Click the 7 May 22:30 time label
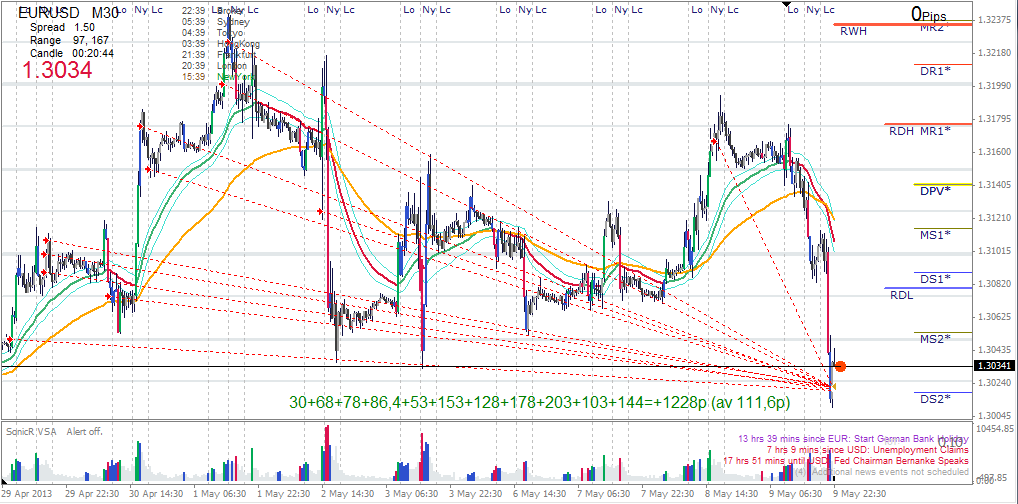 pos(666,494)
